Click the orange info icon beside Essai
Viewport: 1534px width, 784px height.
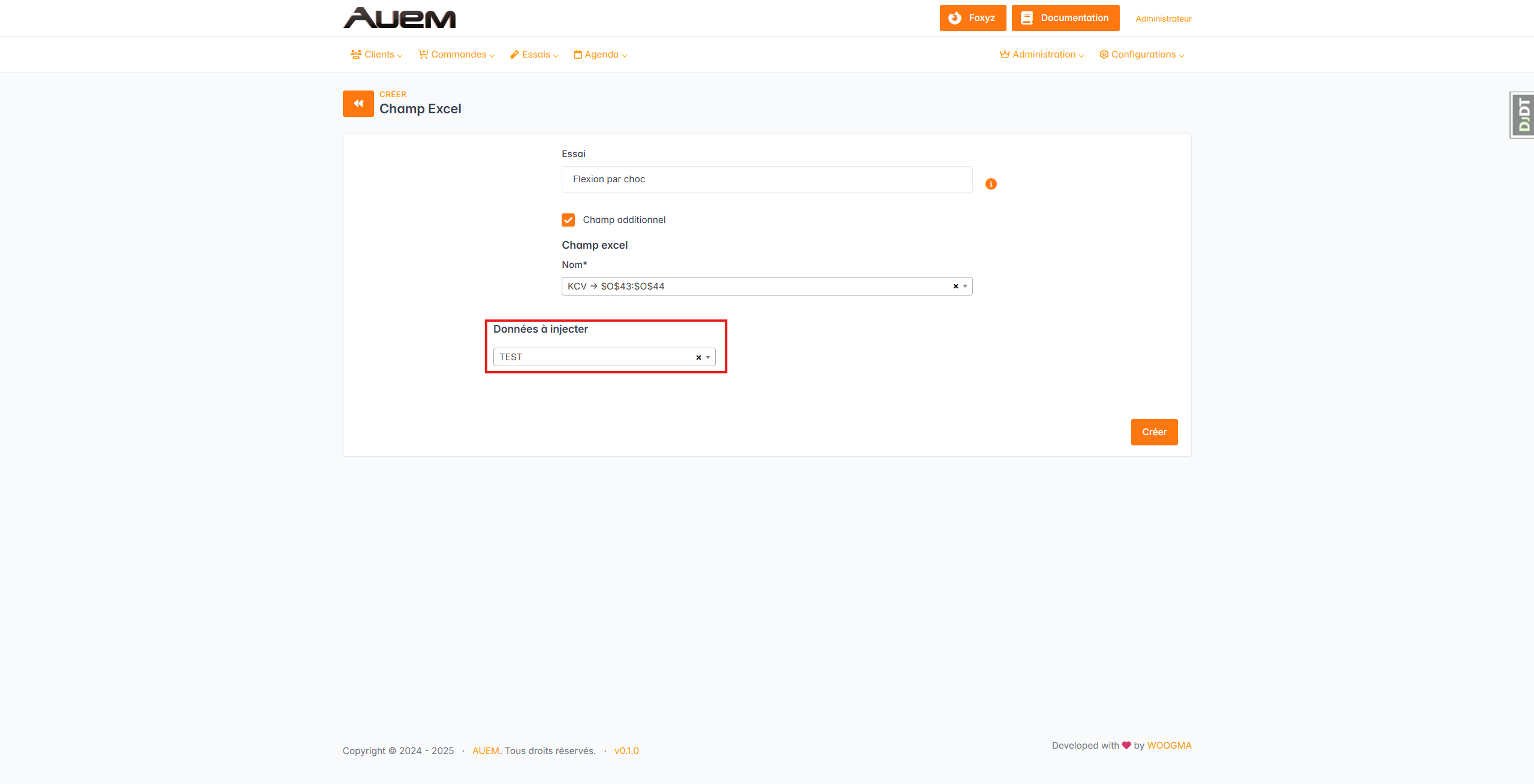pyautogui.click(x=991, y=184)
